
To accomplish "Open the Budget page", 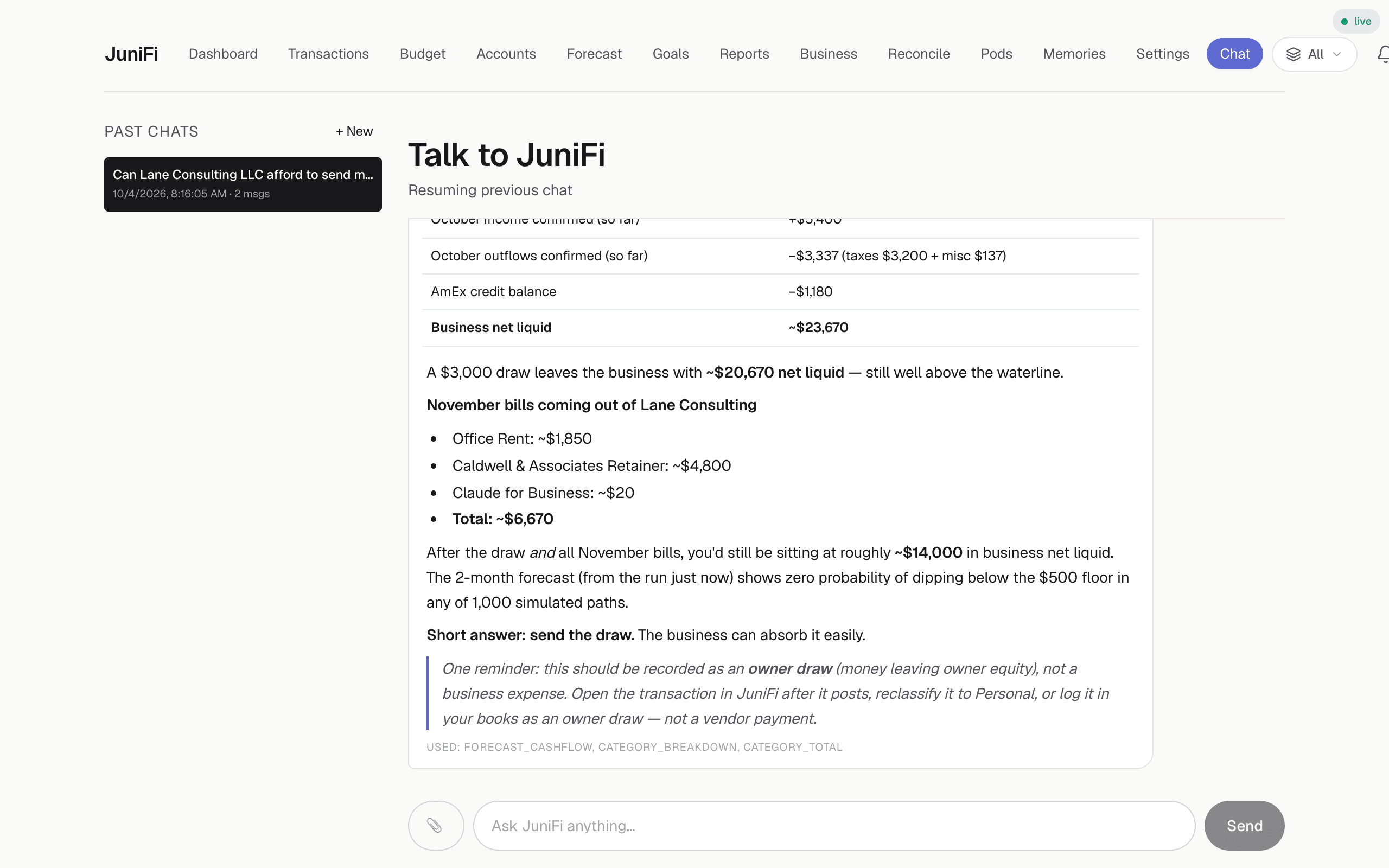I will tap(423, 54).
